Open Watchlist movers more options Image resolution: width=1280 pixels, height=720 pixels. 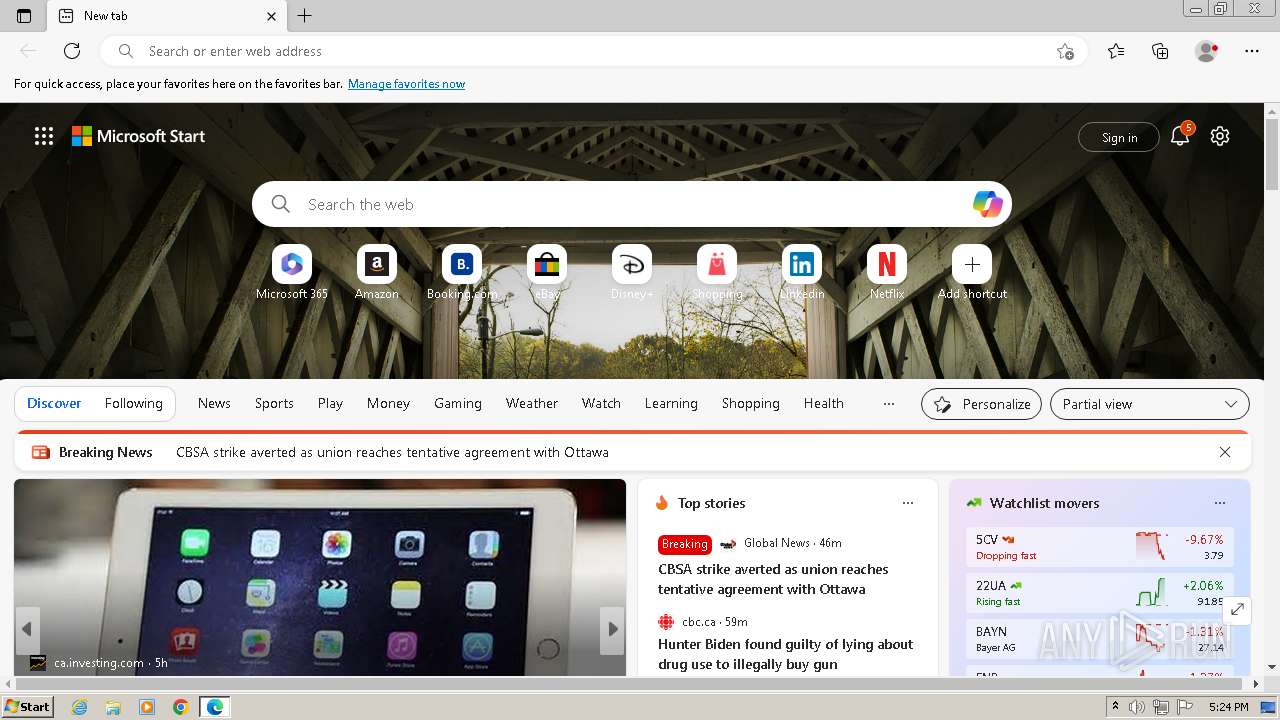[x=1220, y=503]
